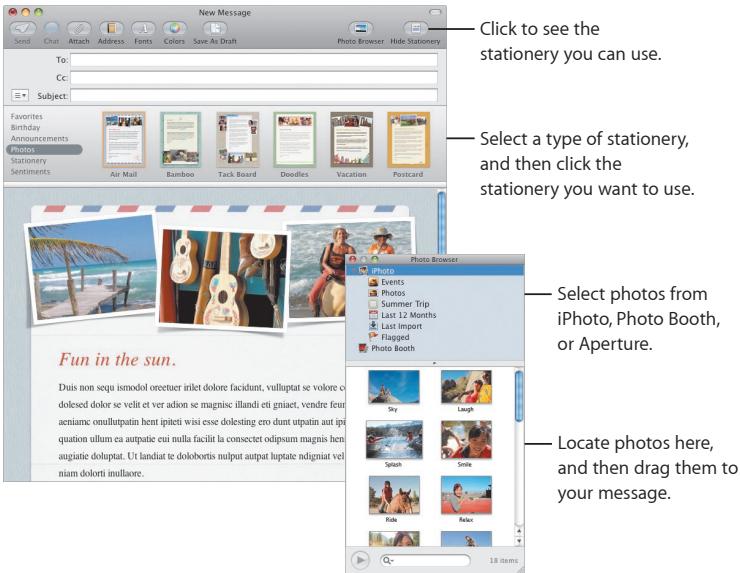Click Hide Stationery toolbar icon
The image size is (740, 573).
[415, 29]
